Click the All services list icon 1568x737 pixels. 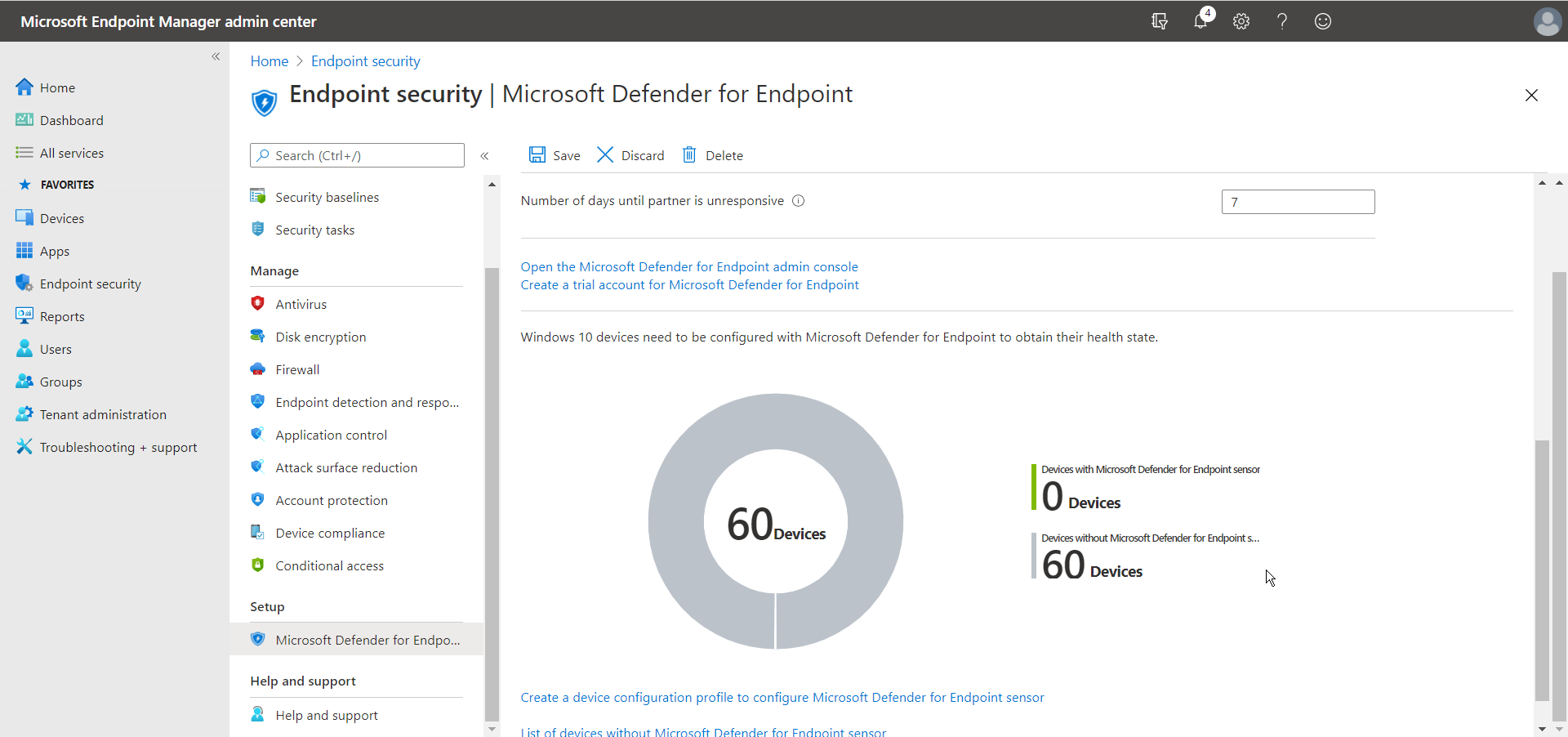tap(24, 153)
